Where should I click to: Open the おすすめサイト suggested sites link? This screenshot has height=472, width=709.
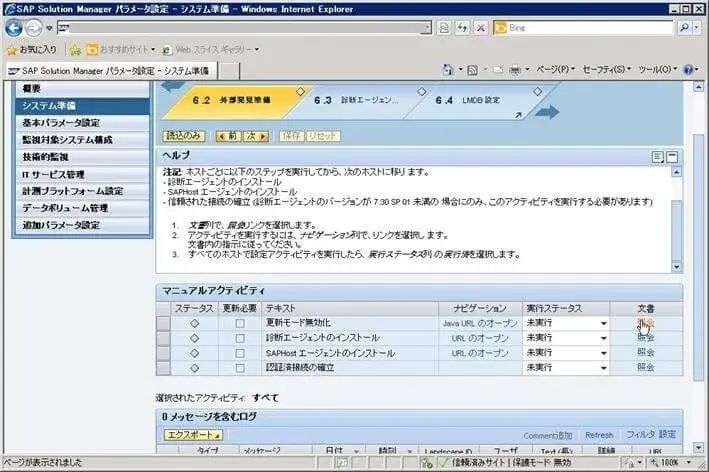pyautogui.click(x=121, y=49)
